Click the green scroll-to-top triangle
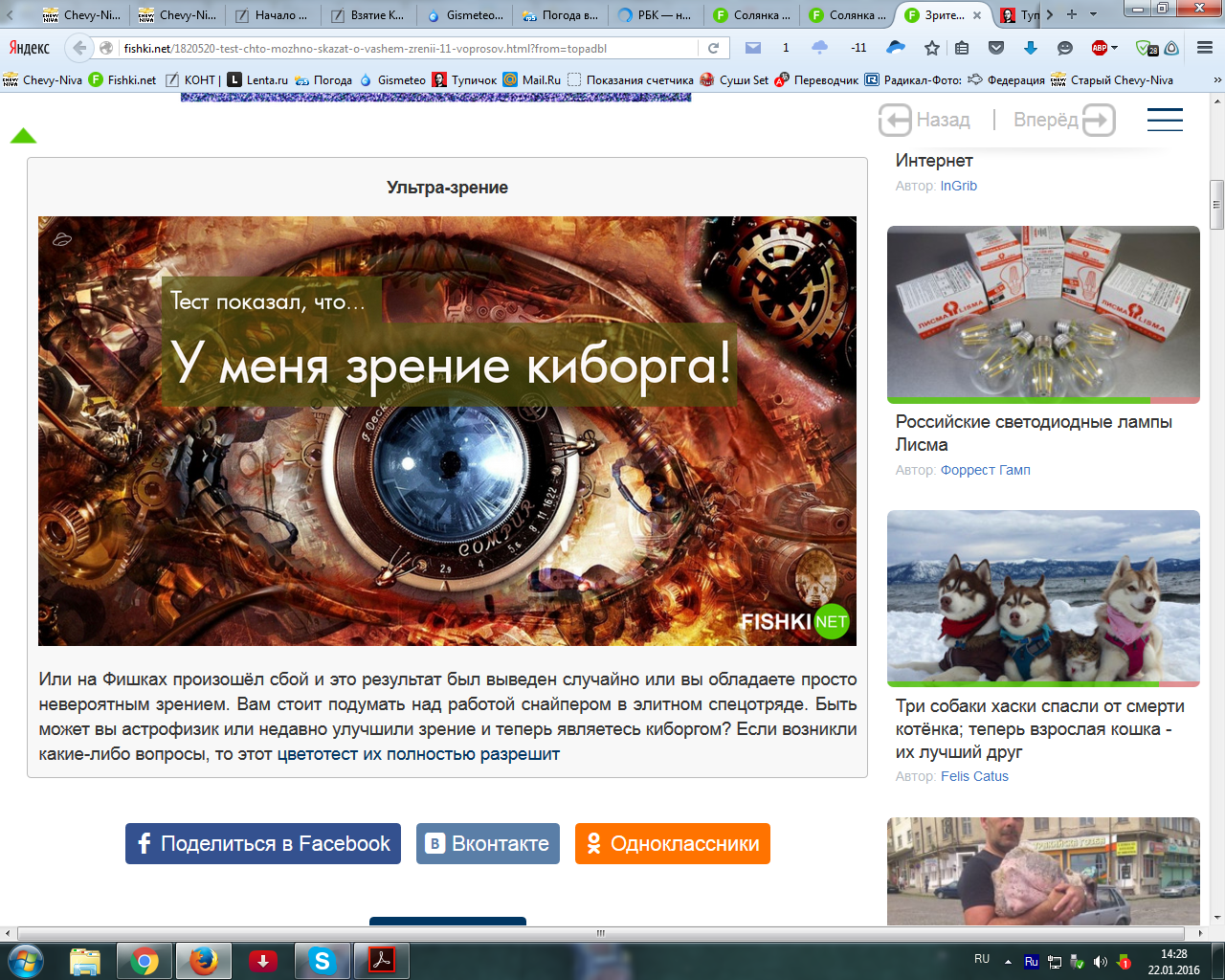Image resolution: width=1225 pixels, height=980 pixels. click(x=23, y=136)
